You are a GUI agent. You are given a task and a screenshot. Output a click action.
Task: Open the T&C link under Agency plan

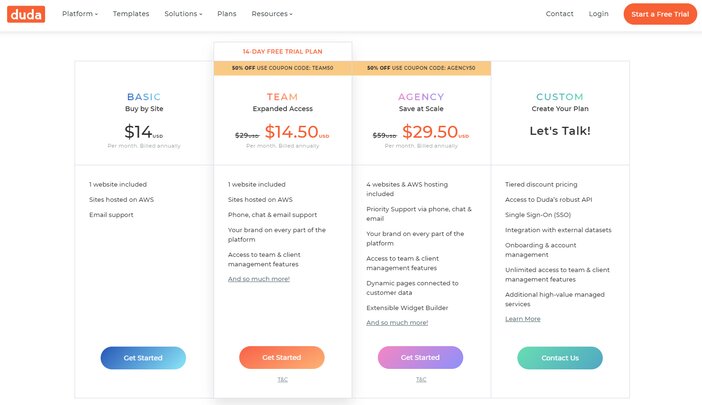[x=421, y=379]
